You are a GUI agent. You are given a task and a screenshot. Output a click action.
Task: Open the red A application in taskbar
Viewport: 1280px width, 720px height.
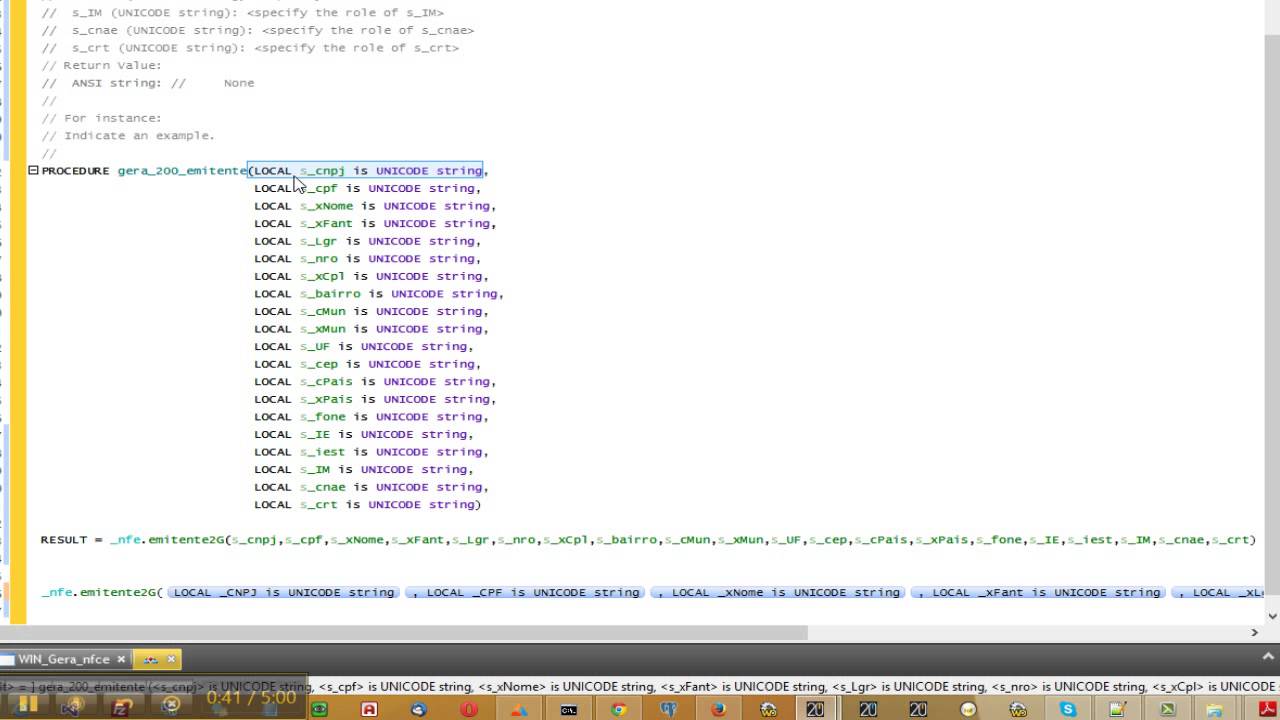tap(369, 709)
